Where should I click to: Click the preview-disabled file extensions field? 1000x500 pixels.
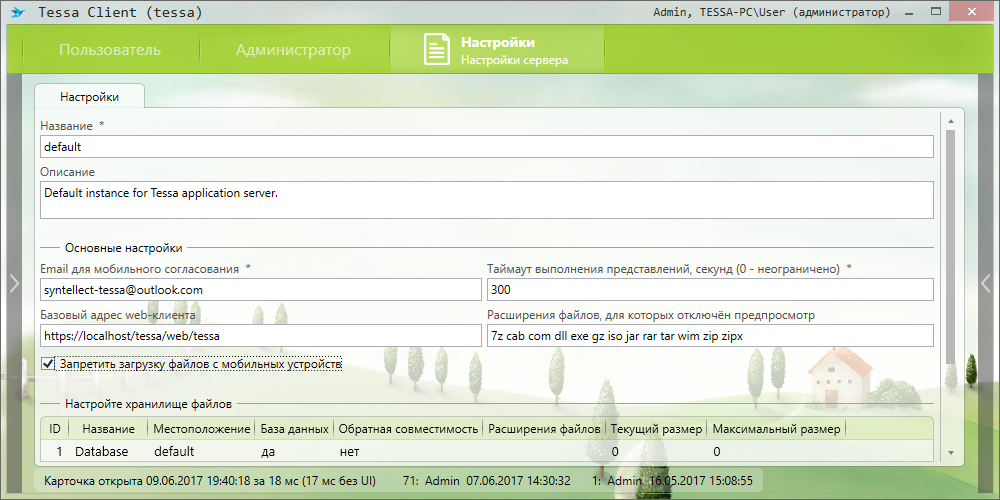710,335
